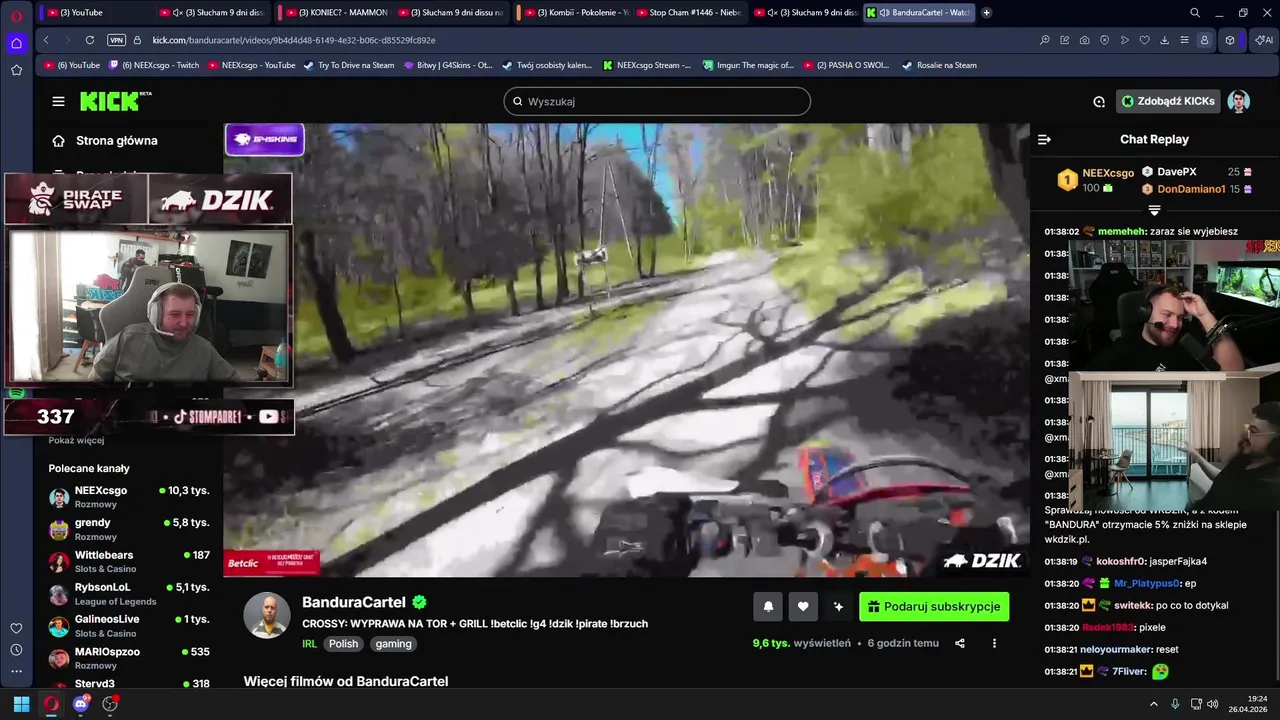Open MARIOspzoo recommended channel

click(130, 657)
